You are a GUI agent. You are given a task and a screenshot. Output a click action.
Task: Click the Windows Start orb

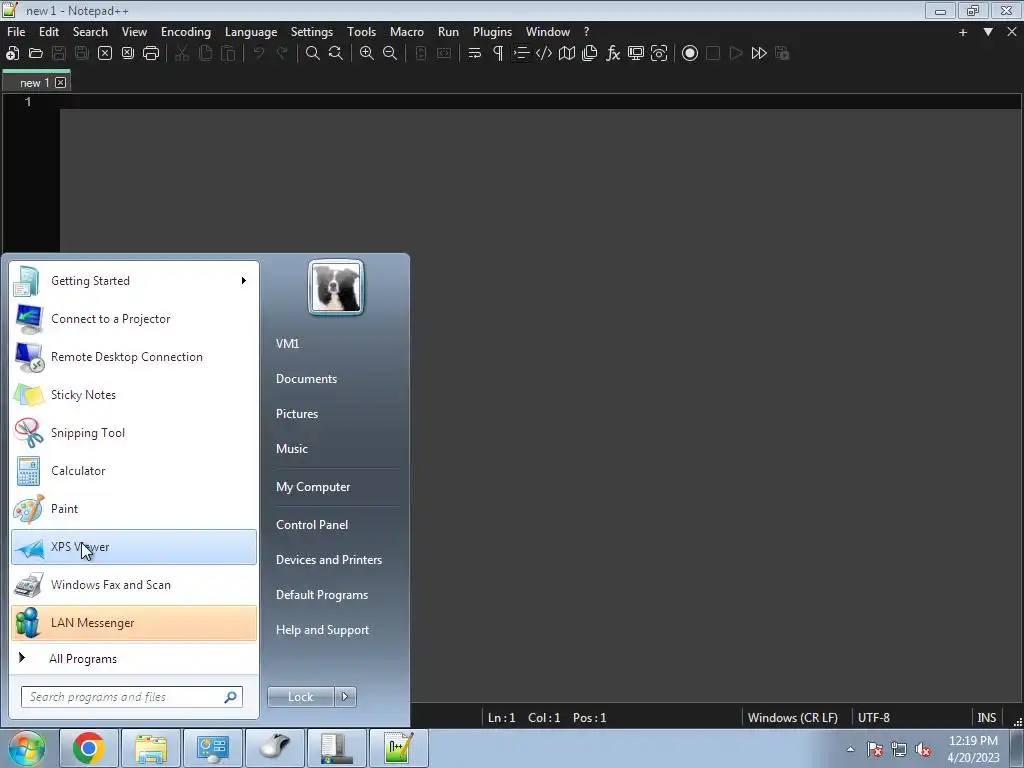[x=26, y=748]
